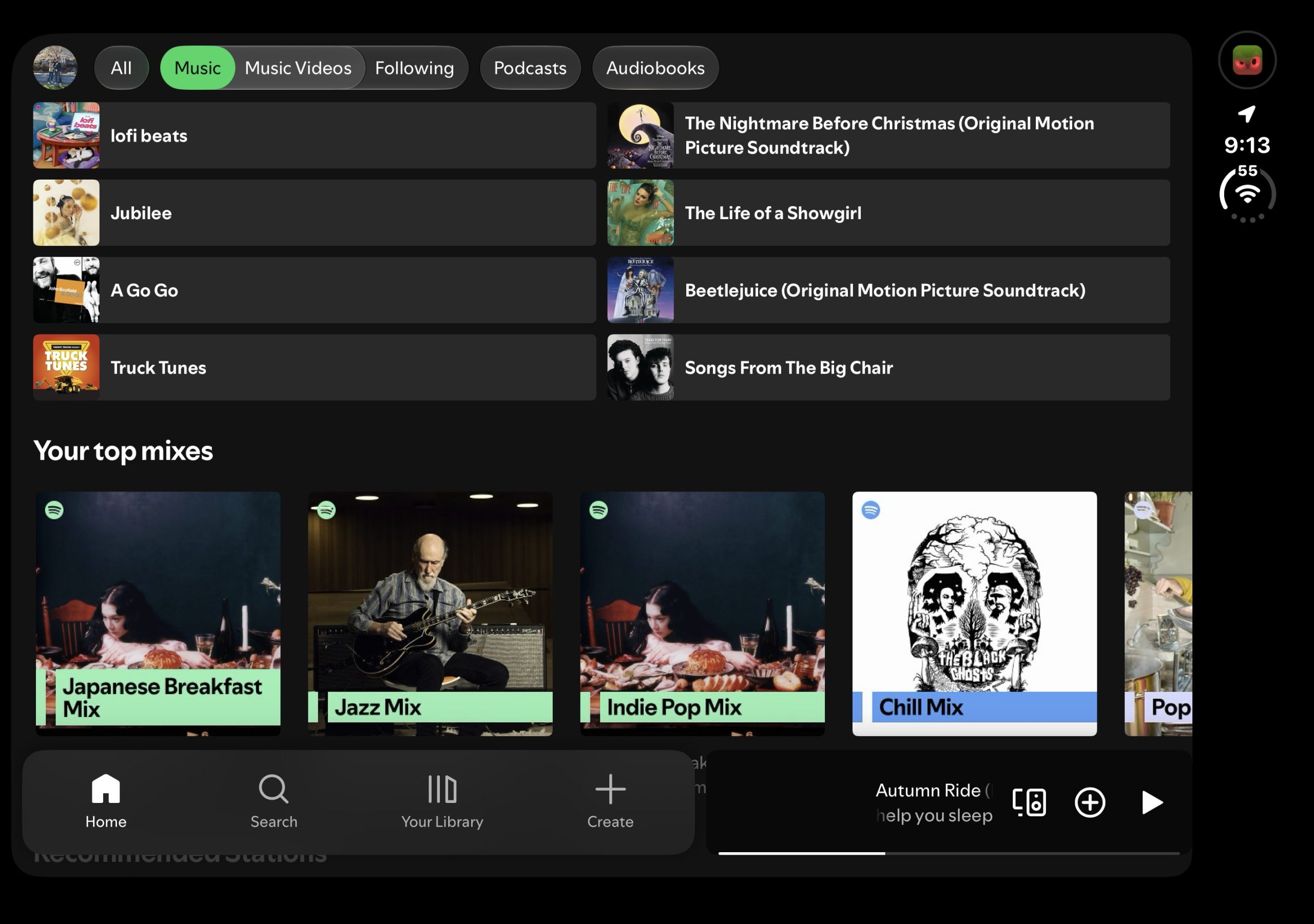Select the Music Videos filter
Viewport: 1314px width, 924px height.
[x=298, y=68]
